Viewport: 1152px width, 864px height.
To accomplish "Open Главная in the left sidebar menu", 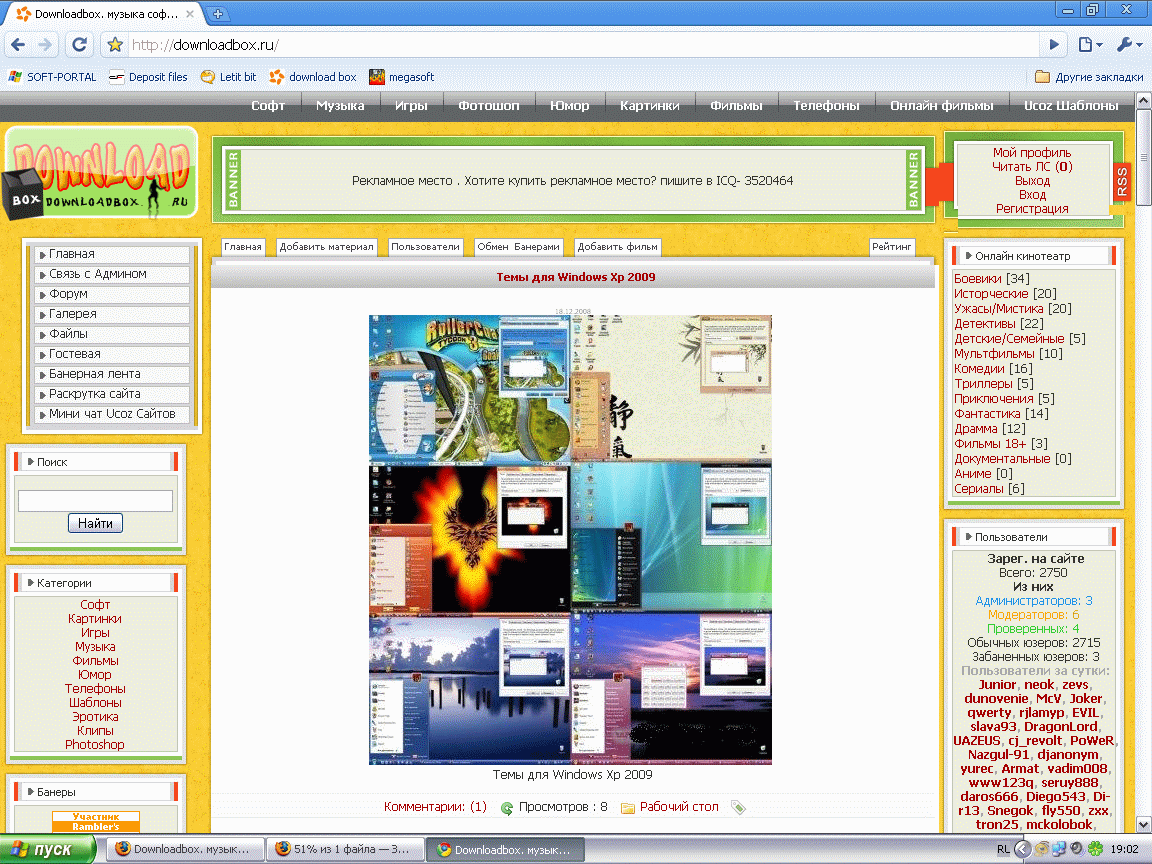I will (x=112, y=254).
